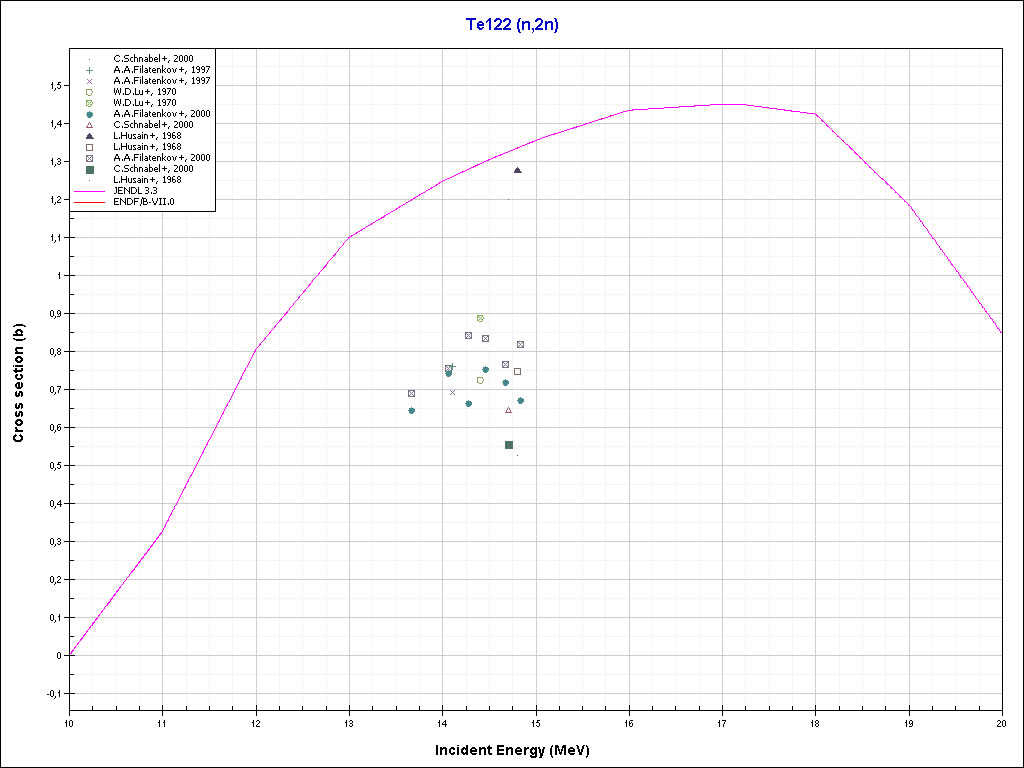This screenshot has width=1024, height=768.
Task: Click the Incident Energy (MeV) axis label
Action: (519, 749)
